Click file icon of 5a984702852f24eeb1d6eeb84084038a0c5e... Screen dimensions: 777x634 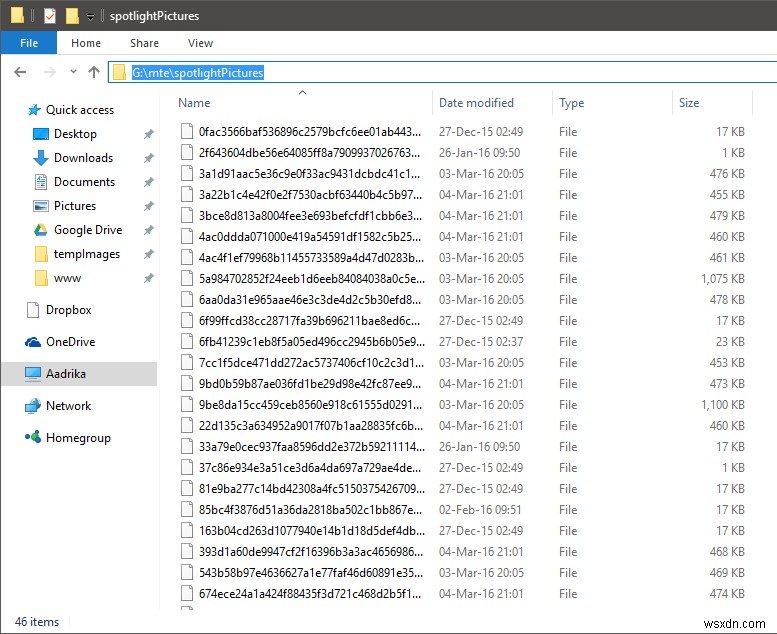[187, 279]
